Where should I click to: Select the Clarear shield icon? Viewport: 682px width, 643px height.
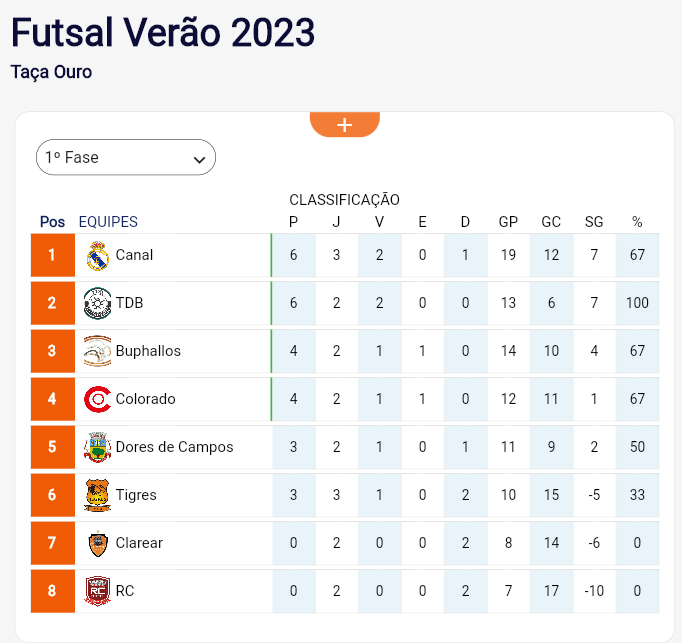tap(97, 543)
